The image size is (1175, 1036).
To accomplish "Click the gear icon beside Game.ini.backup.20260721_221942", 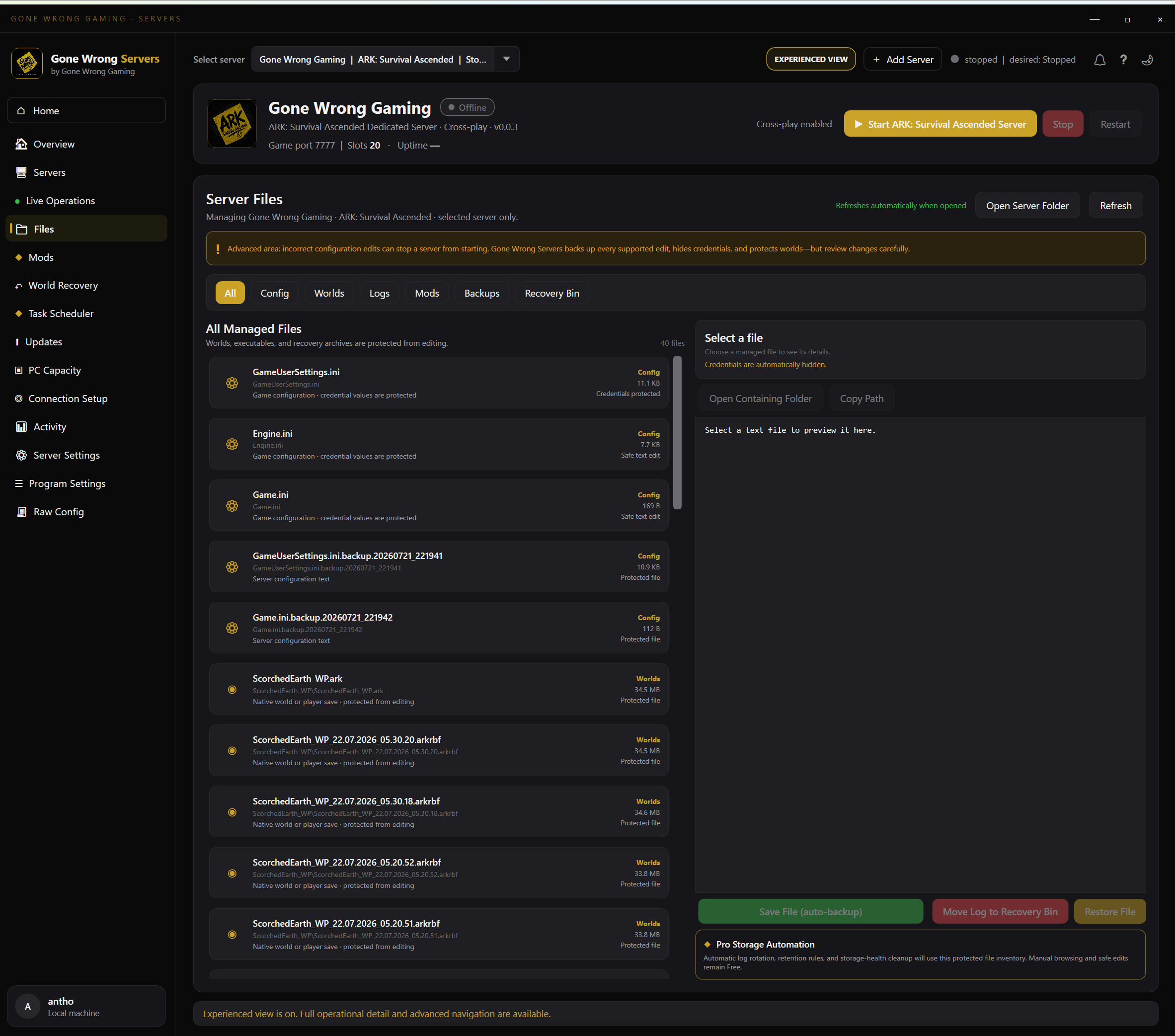I will point(232,628).
